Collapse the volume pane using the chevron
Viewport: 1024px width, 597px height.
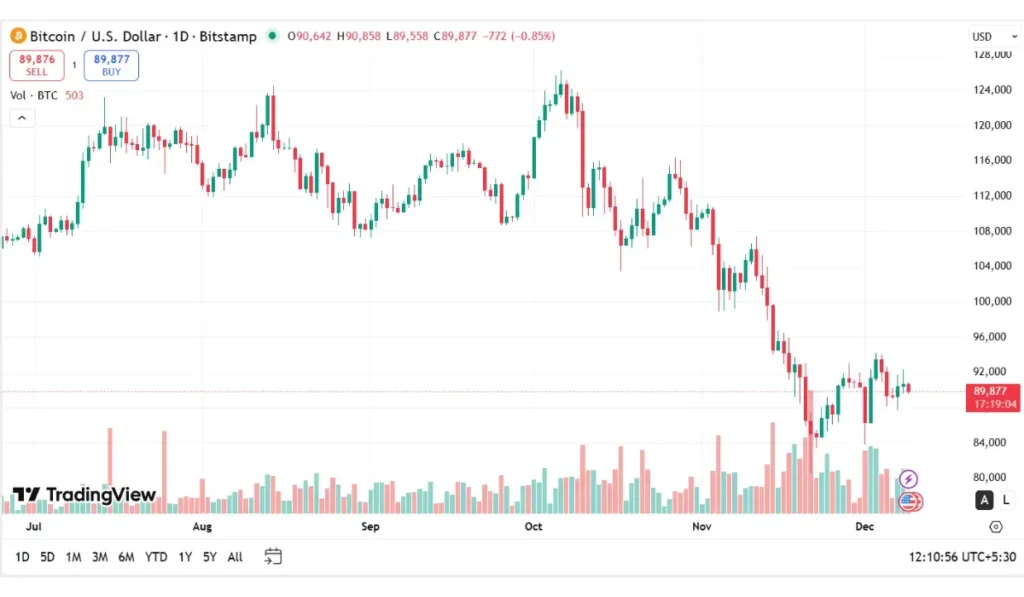[x=21, y=117]
